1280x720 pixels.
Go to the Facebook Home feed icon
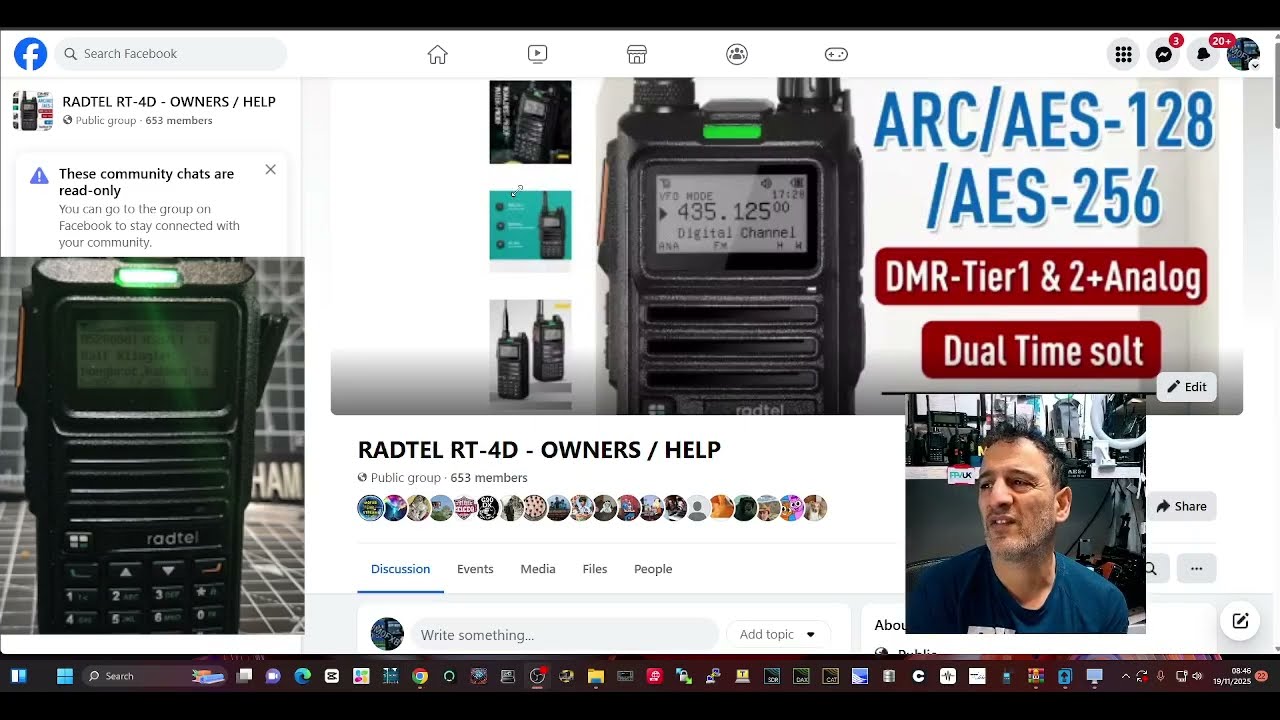point(437,54)
